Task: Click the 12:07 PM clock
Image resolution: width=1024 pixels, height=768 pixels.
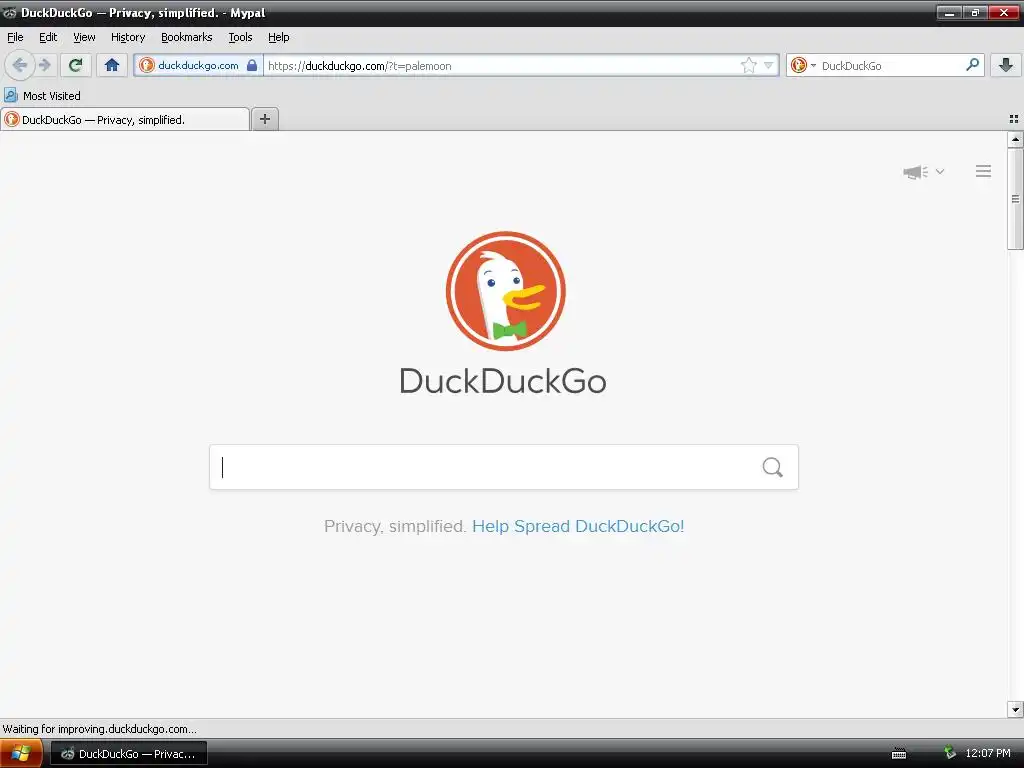Action: (987, 753)
